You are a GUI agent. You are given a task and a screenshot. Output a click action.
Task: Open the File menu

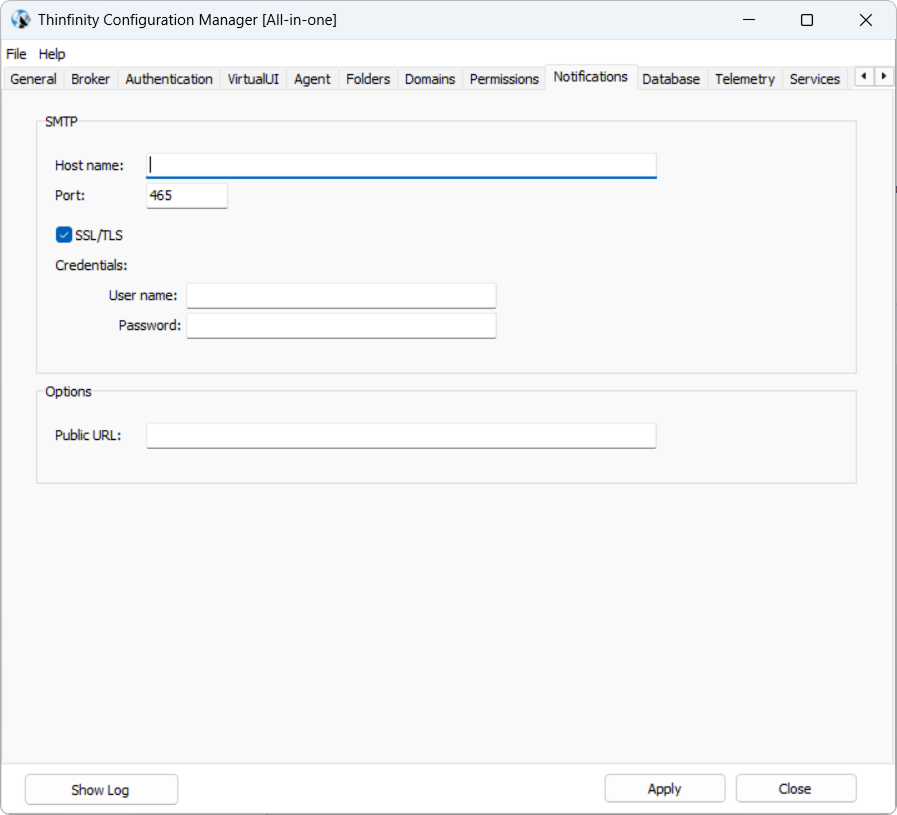16,54
